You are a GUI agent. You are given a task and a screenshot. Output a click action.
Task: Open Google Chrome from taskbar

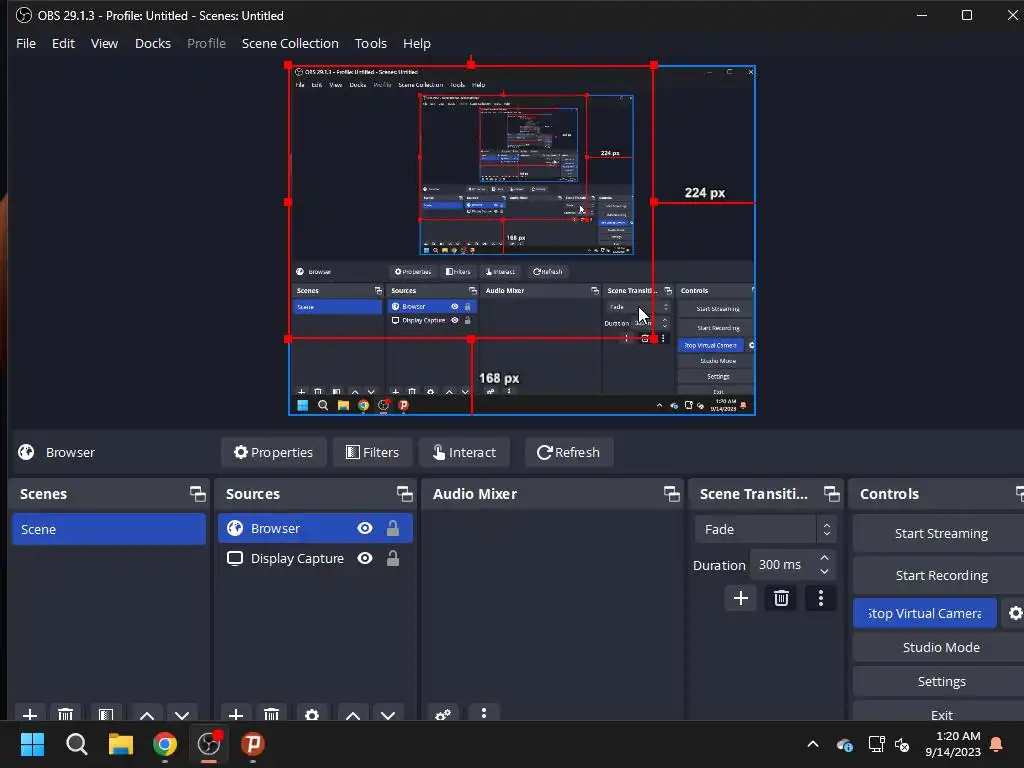point(165,744)
